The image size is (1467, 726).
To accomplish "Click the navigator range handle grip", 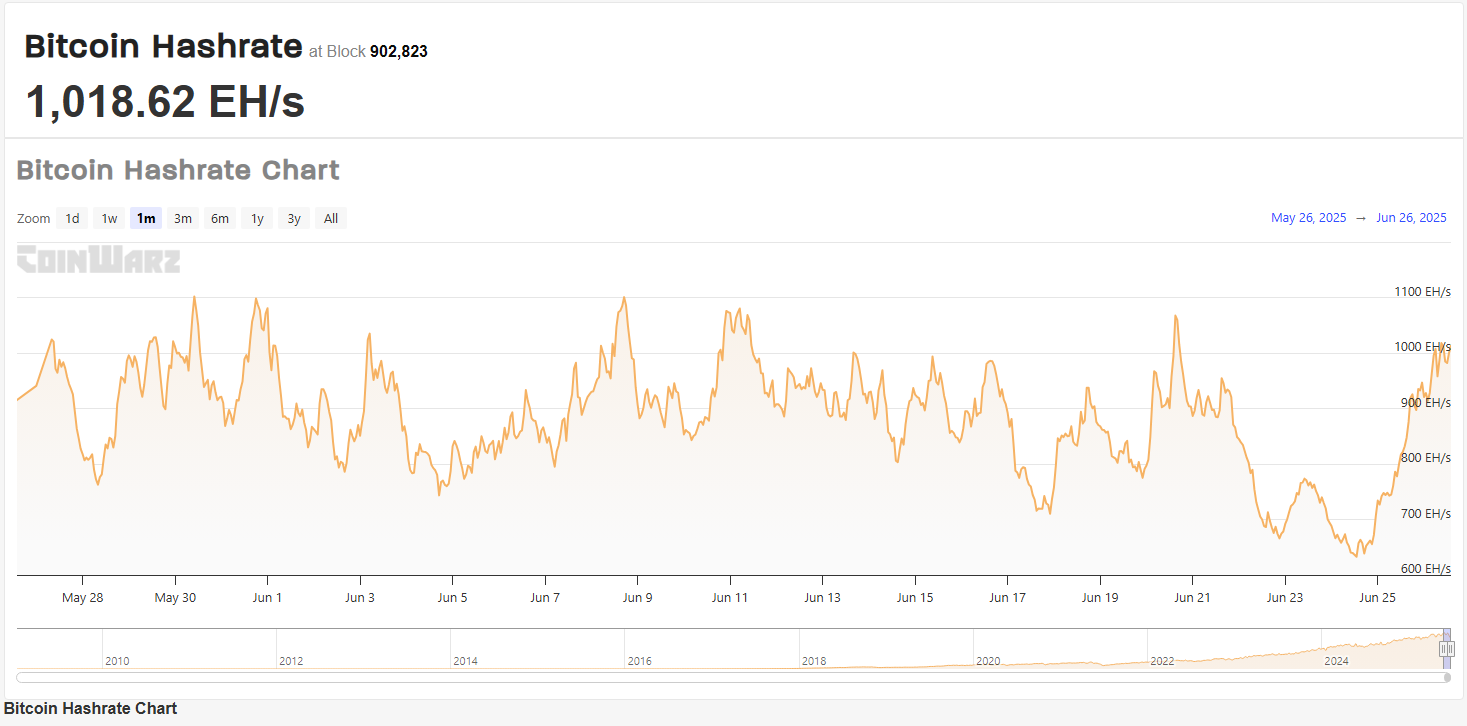I will point(1446,649).
